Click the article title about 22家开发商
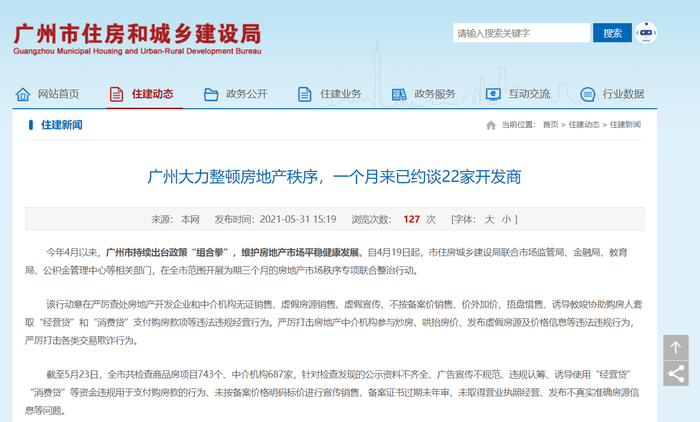Image resolution: width=700 pixels, height=422 pixels. coord(334,177)
